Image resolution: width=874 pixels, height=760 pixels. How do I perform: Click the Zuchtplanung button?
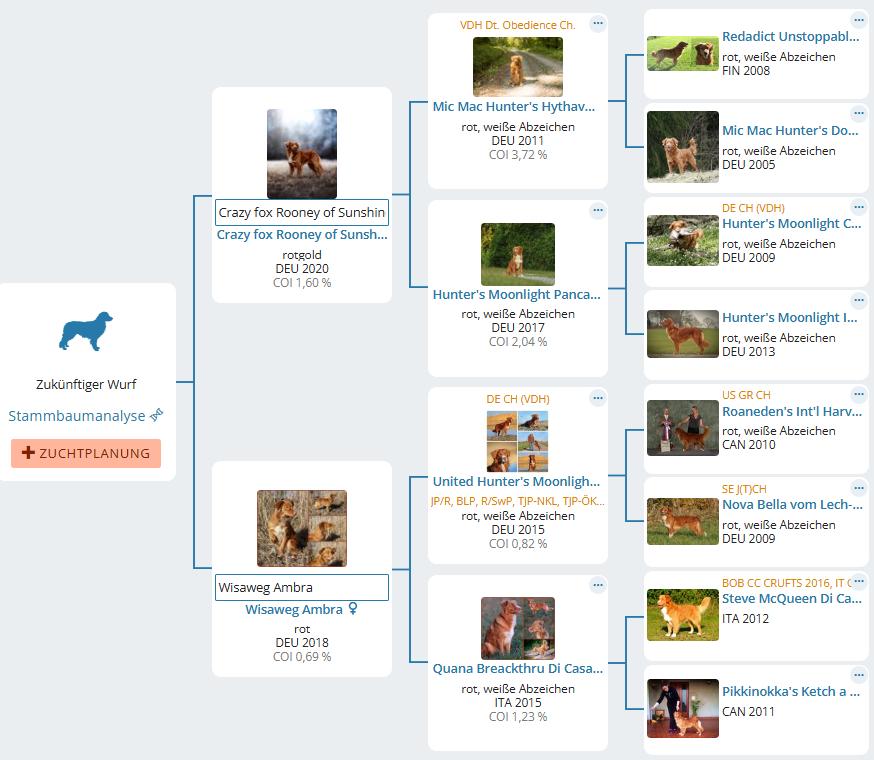pos(86,453)
